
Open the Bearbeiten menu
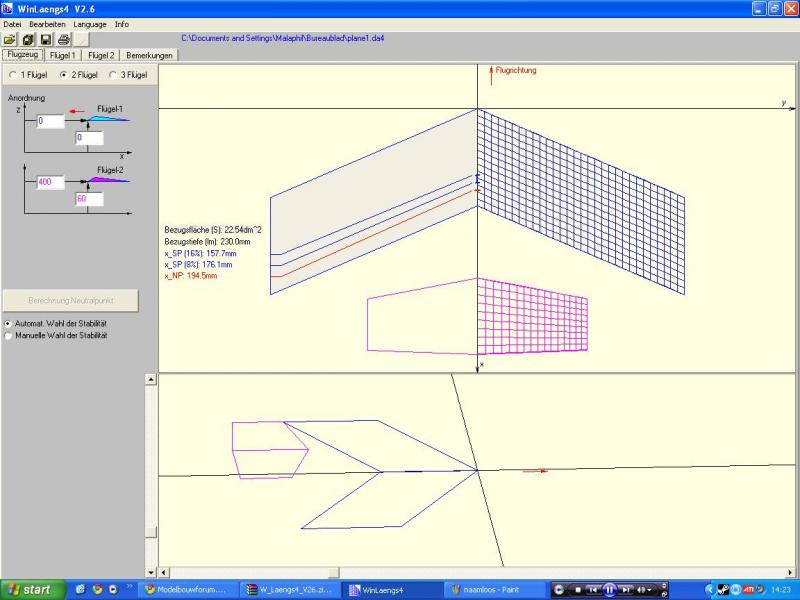47,24
